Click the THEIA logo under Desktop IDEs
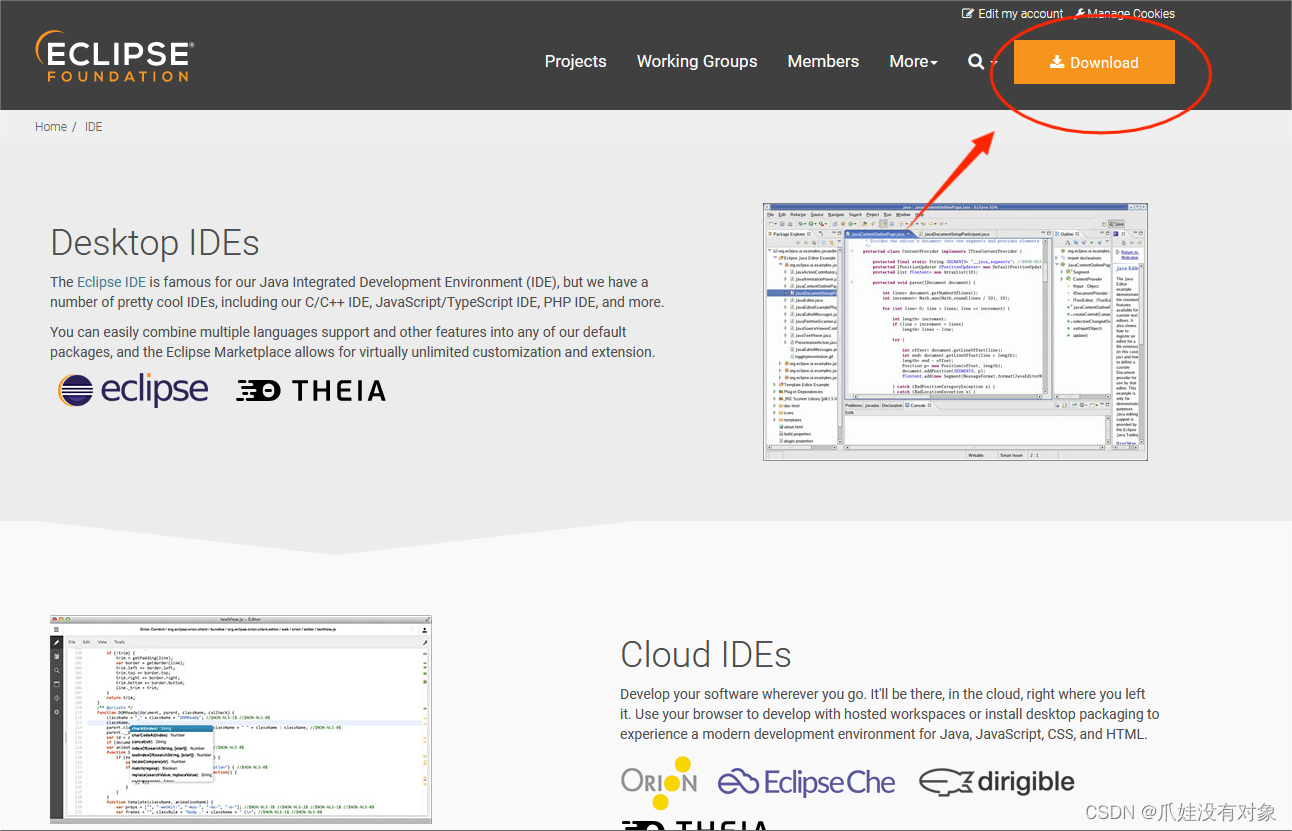This screenshot has width=1292, height=831. [x=311, y=391]
